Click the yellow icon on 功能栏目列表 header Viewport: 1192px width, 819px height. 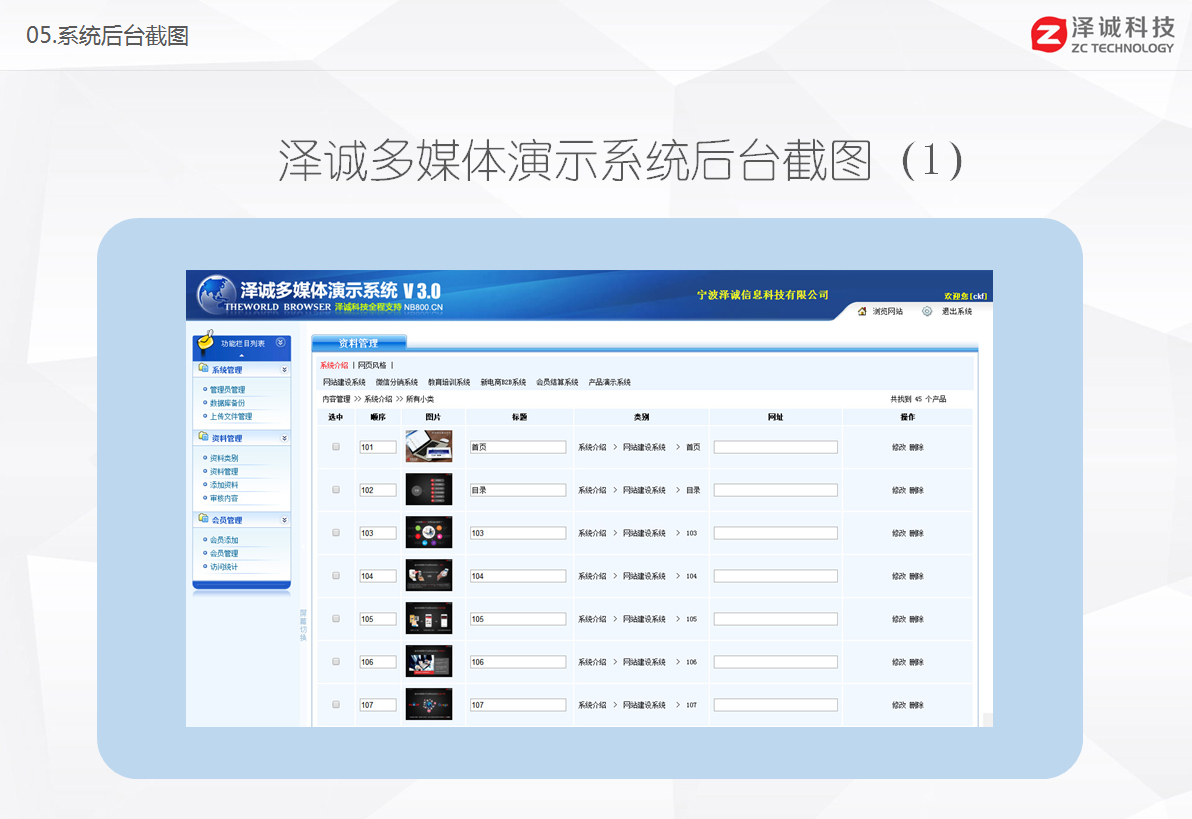click(206, 341)
